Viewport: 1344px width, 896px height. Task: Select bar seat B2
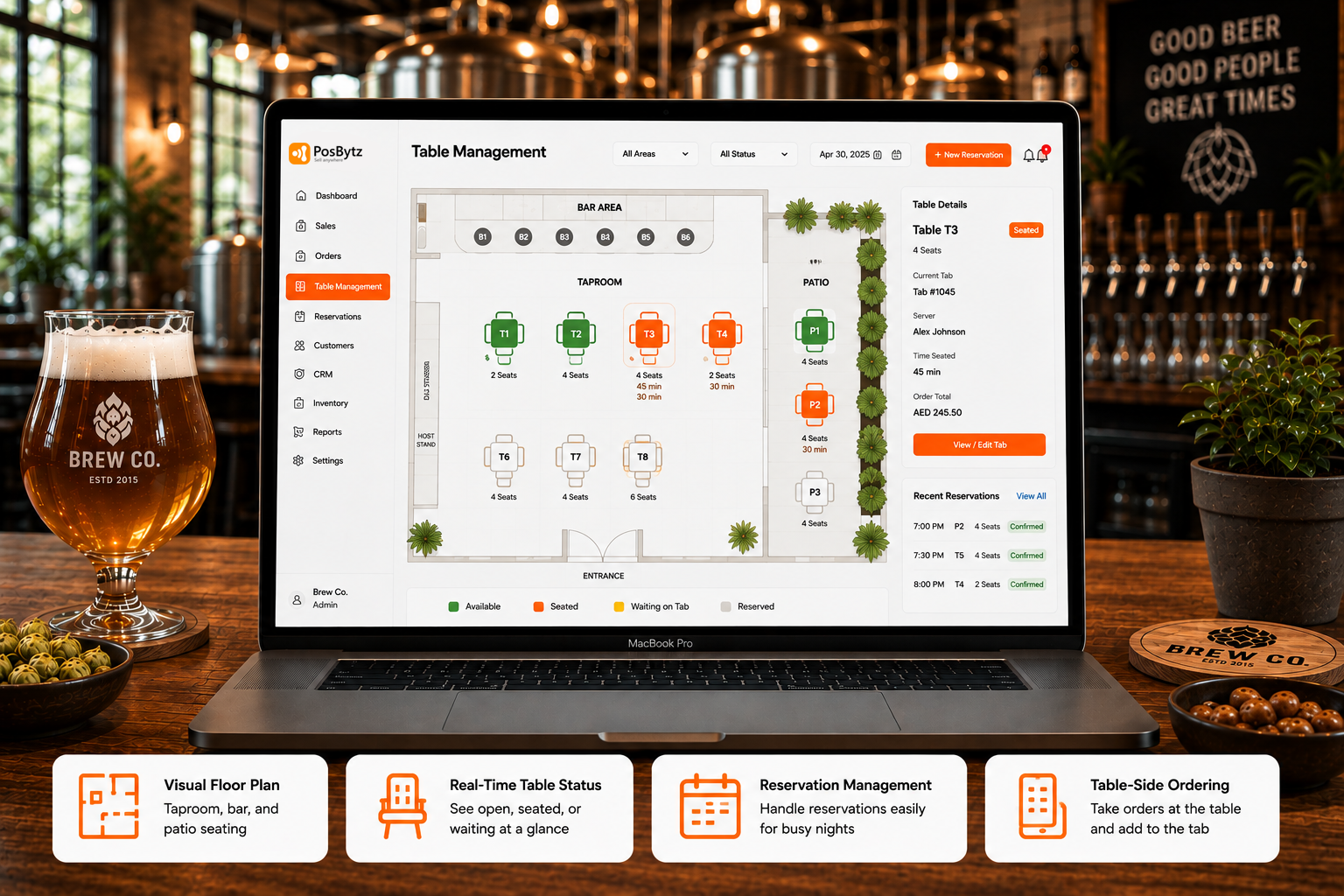pos(523,237)
